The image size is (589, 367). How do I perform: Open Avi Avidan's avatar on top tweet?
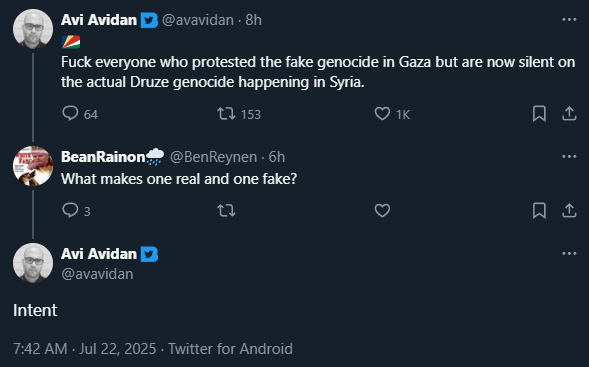tap(33, 29)
